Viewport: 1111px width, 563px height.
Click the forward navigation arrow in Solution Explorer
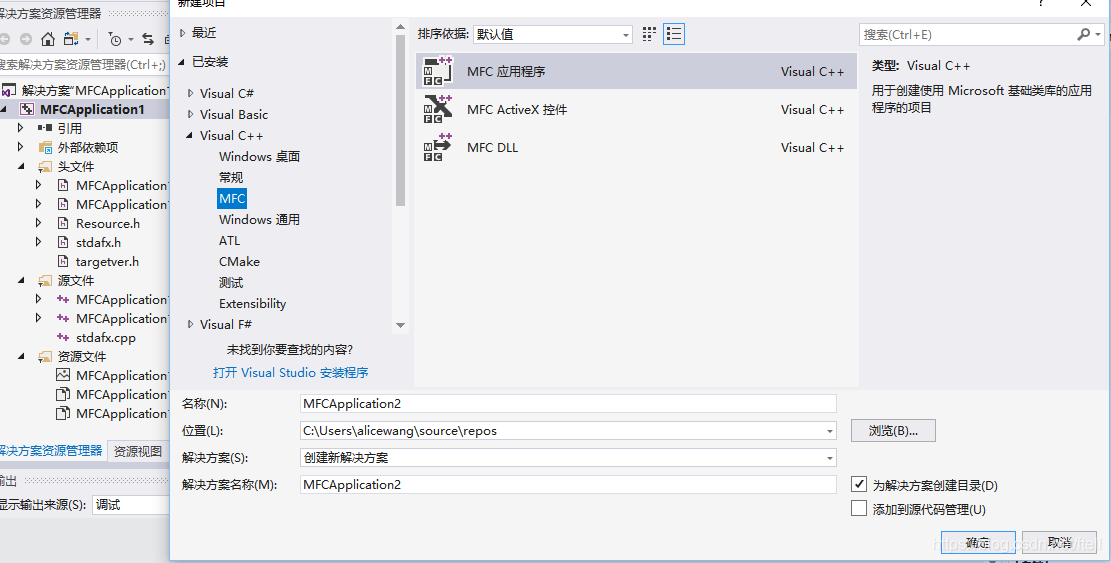[x=26, y=39]
